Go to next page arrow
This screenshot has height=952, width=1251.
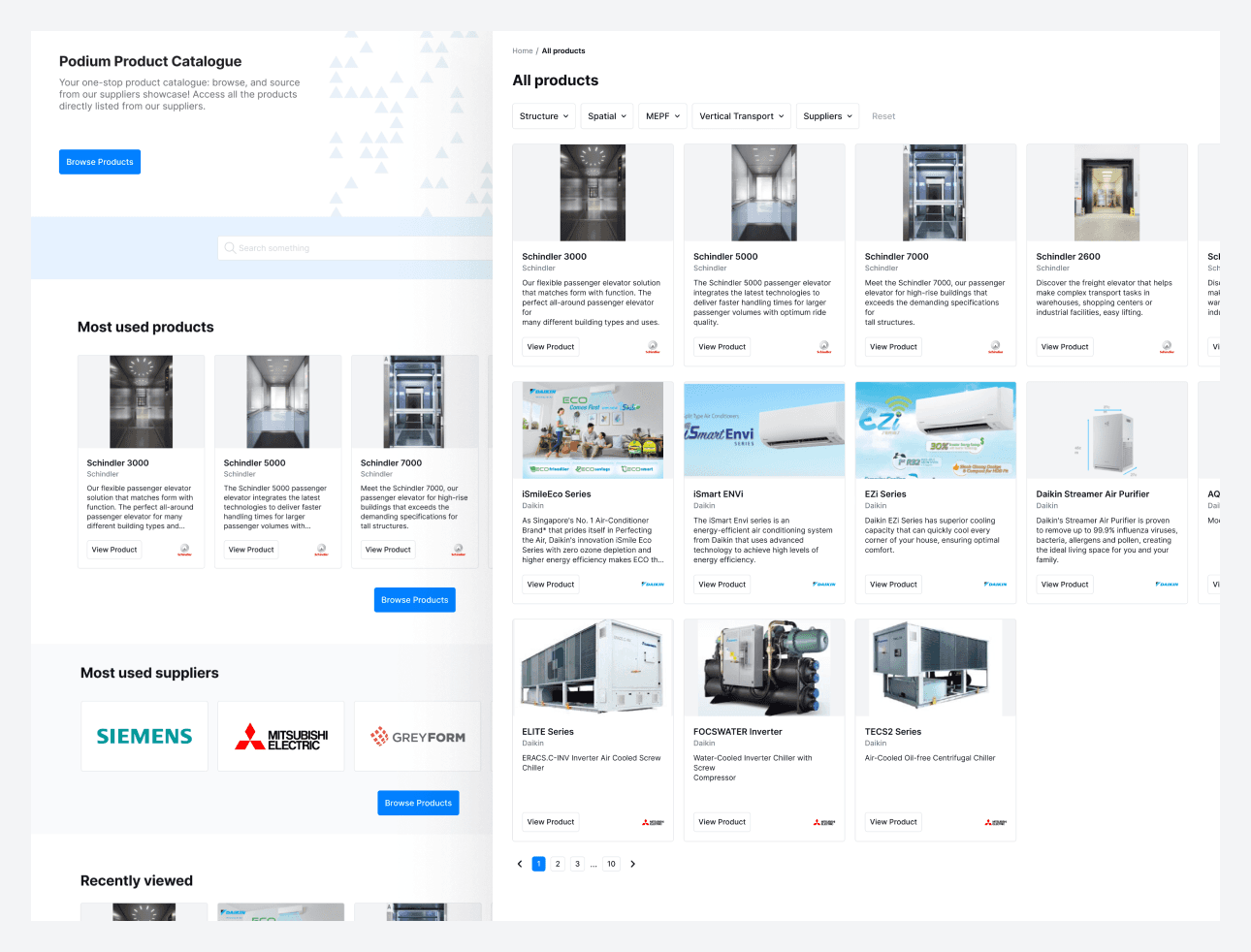tap(633, 864)
